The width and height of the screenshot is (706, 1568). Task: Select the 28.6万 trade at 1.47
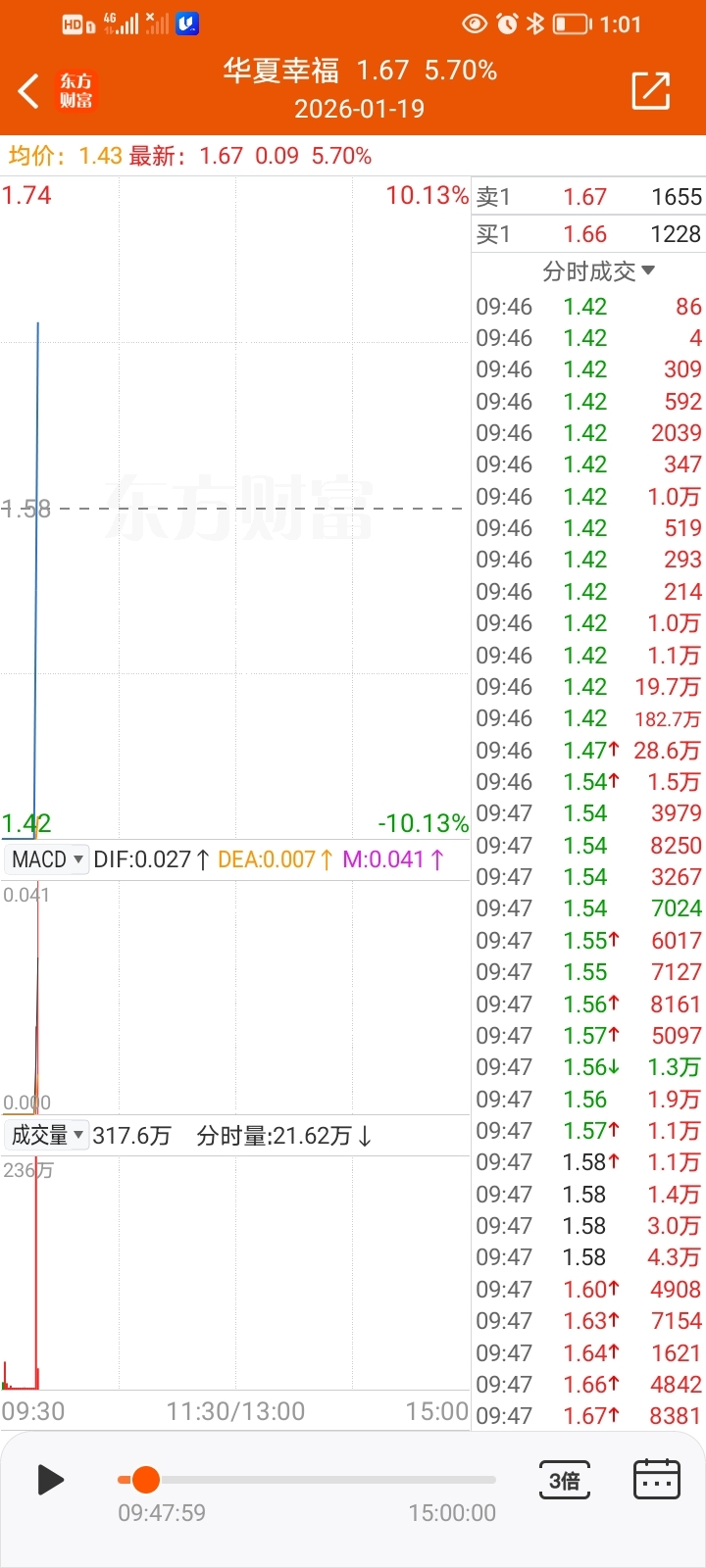588,751
